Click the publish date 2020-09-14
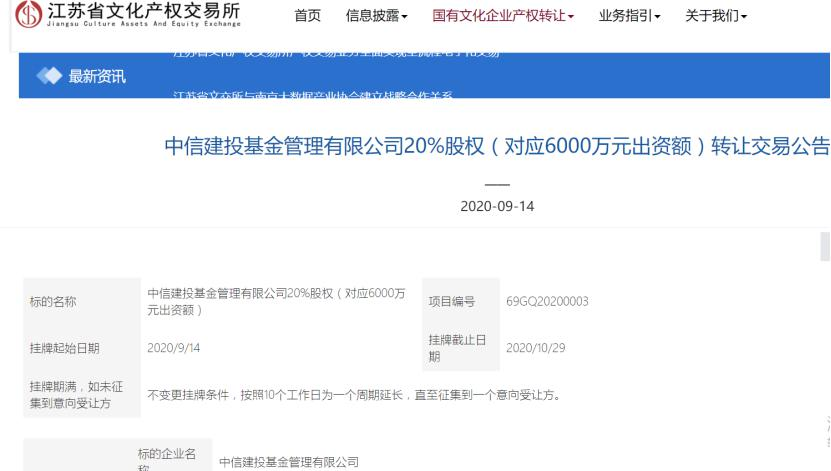This screenshot has width=831, height=471. point(497,206)
